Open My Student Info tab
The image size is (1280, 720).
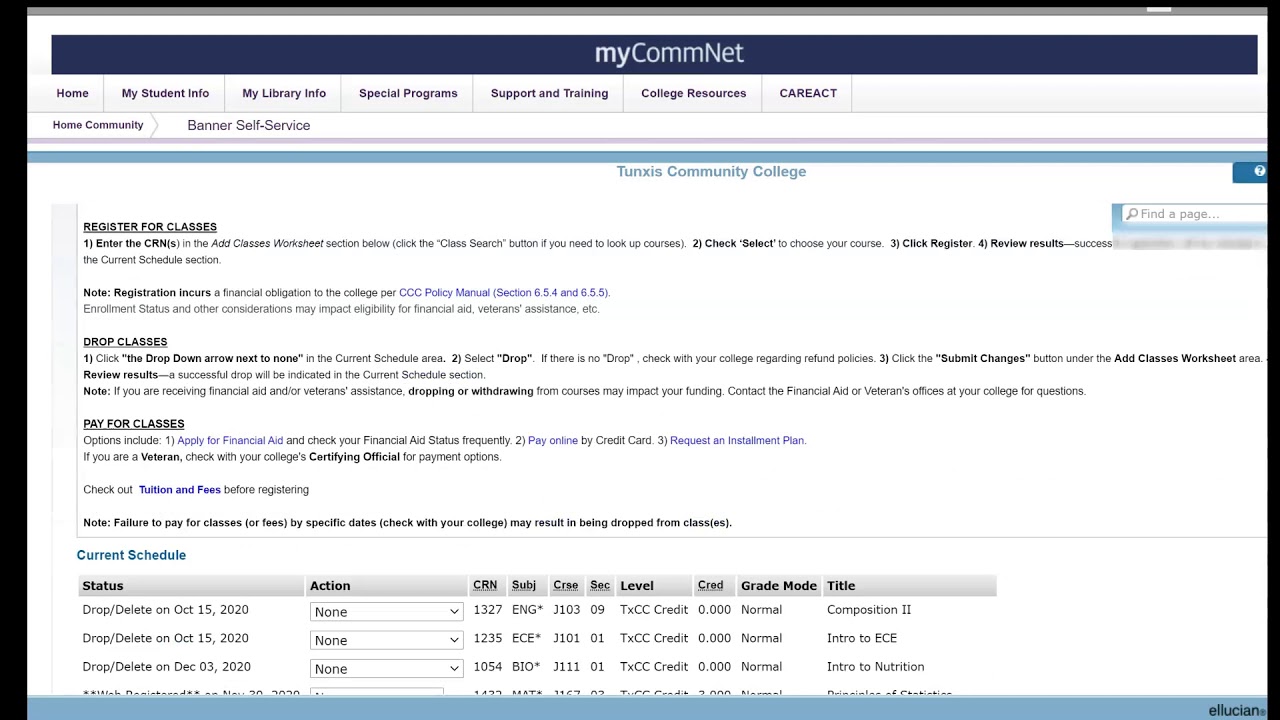165,93
